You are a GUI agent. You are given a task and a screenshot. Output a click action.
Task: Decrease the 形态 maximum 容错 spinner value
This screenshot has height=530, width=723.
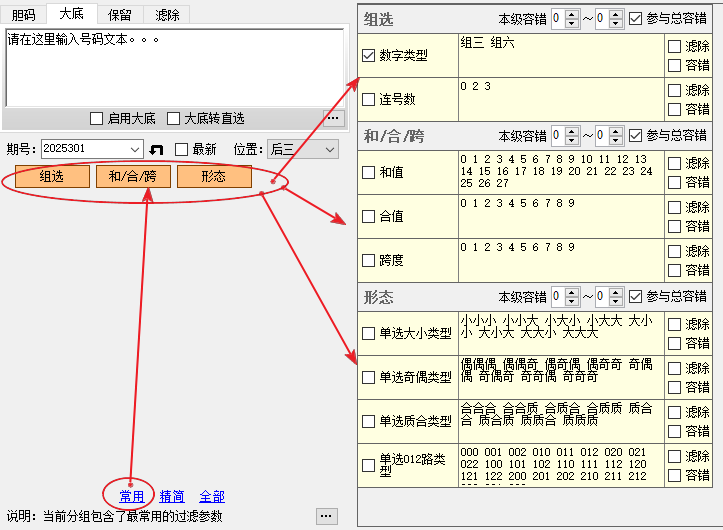pos(614,302)
